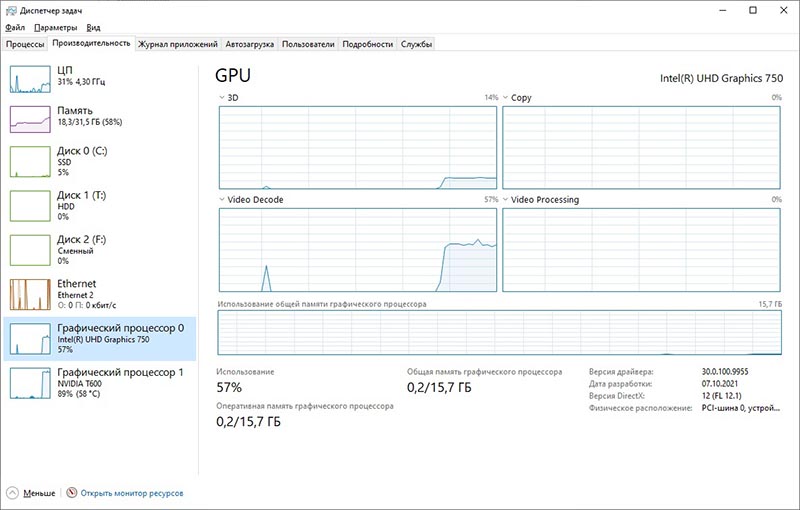Viewport: 800px width, 510px height.
Task: Select the Память usage graph icon
Action: tap(29, 119)
